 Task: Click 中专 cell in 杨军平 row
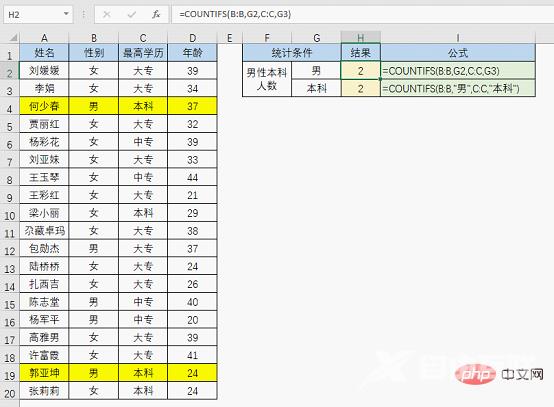point(143,319)
